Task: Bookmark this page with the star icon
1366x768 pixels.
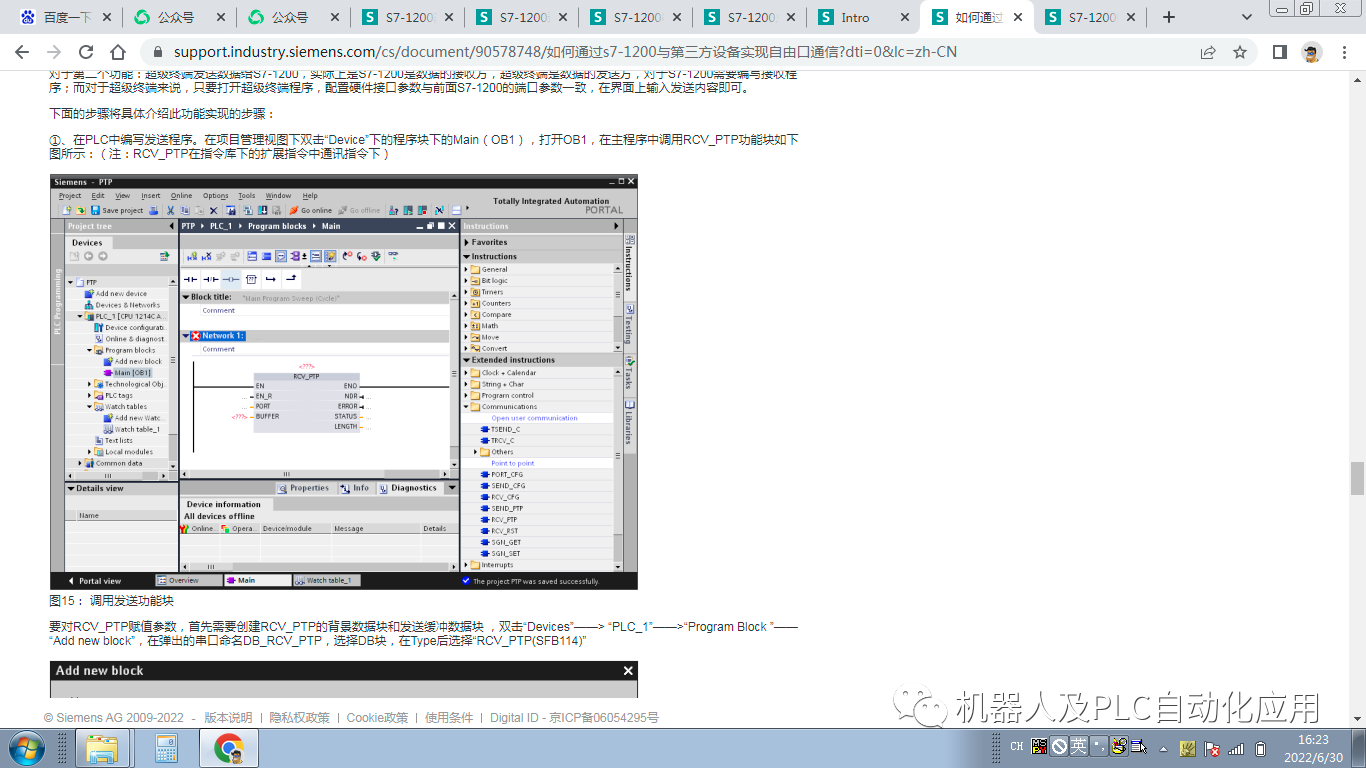Action: [1240, 52]
